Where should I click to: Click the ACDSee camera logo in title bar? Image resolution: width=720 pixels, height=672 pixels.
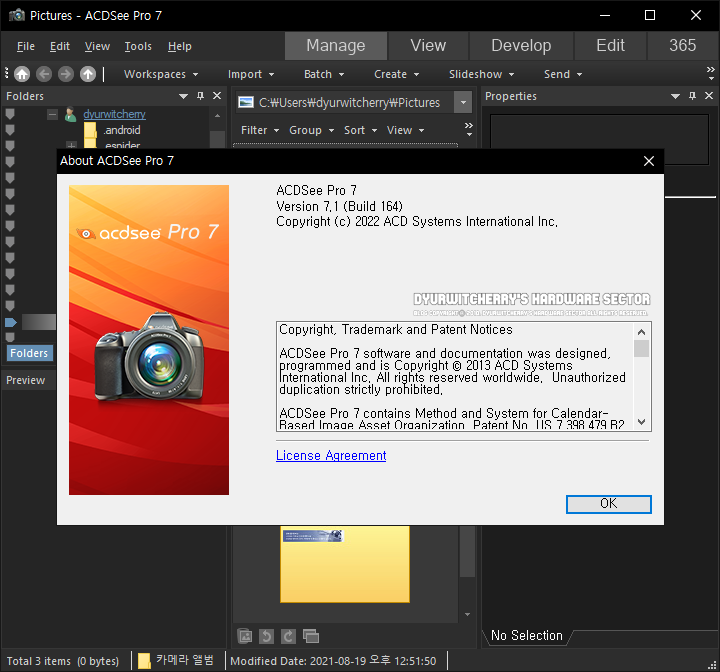click(17, 15)
